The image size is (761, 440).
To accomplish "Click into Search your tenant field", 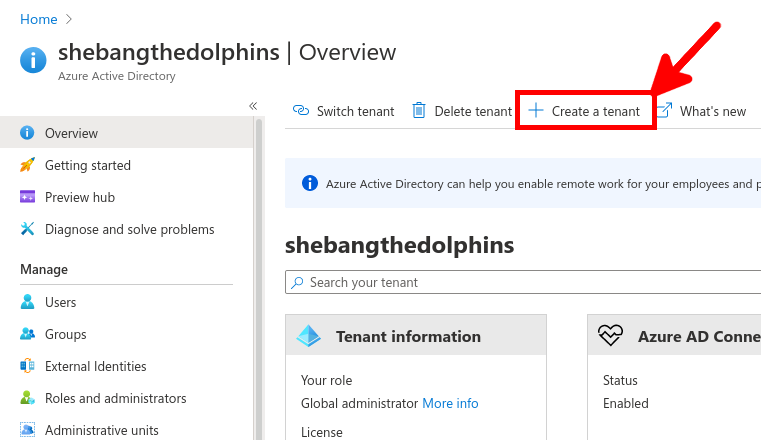I will (x=523, y=282).
